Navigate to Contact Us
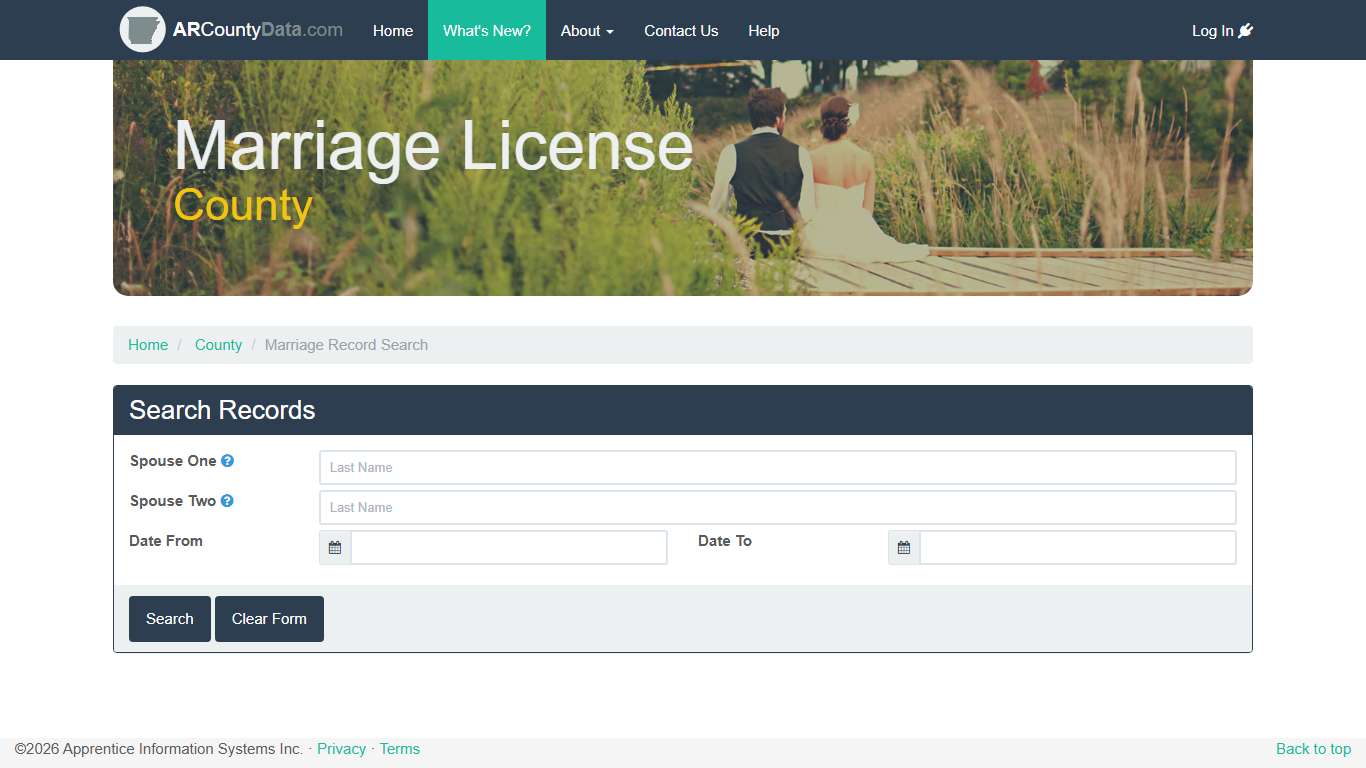 click(x=681, y=30)
